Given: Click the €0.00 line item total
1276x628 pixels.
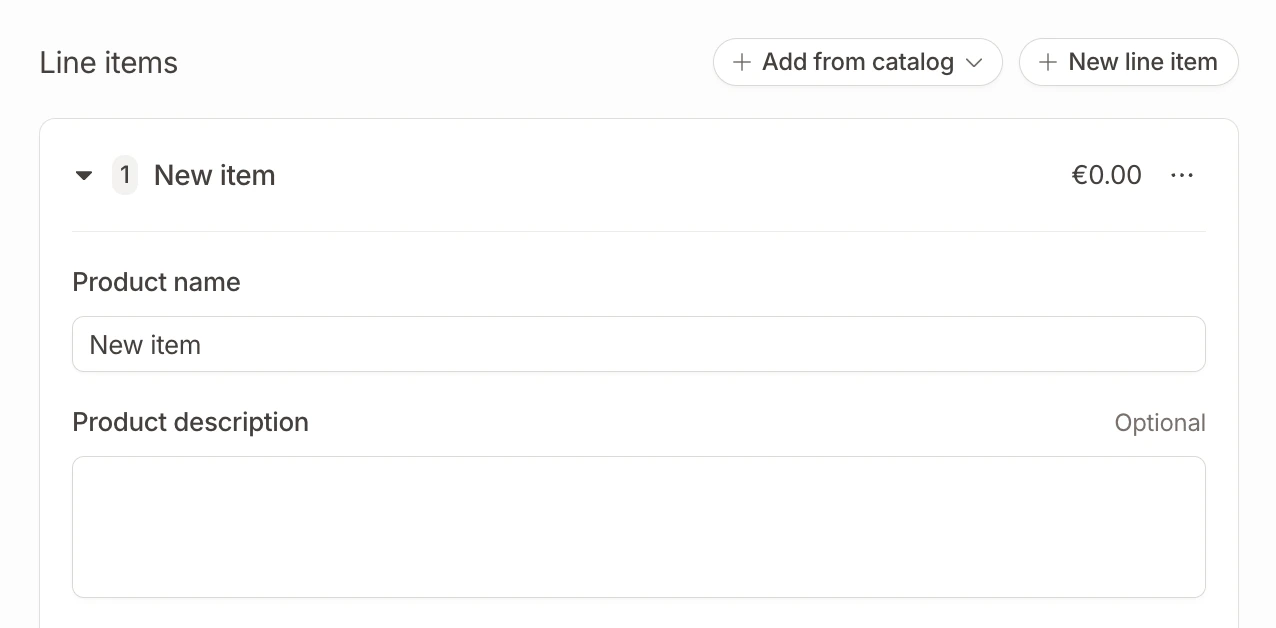Looking at the screenshot, I should tap(1106, 175).
